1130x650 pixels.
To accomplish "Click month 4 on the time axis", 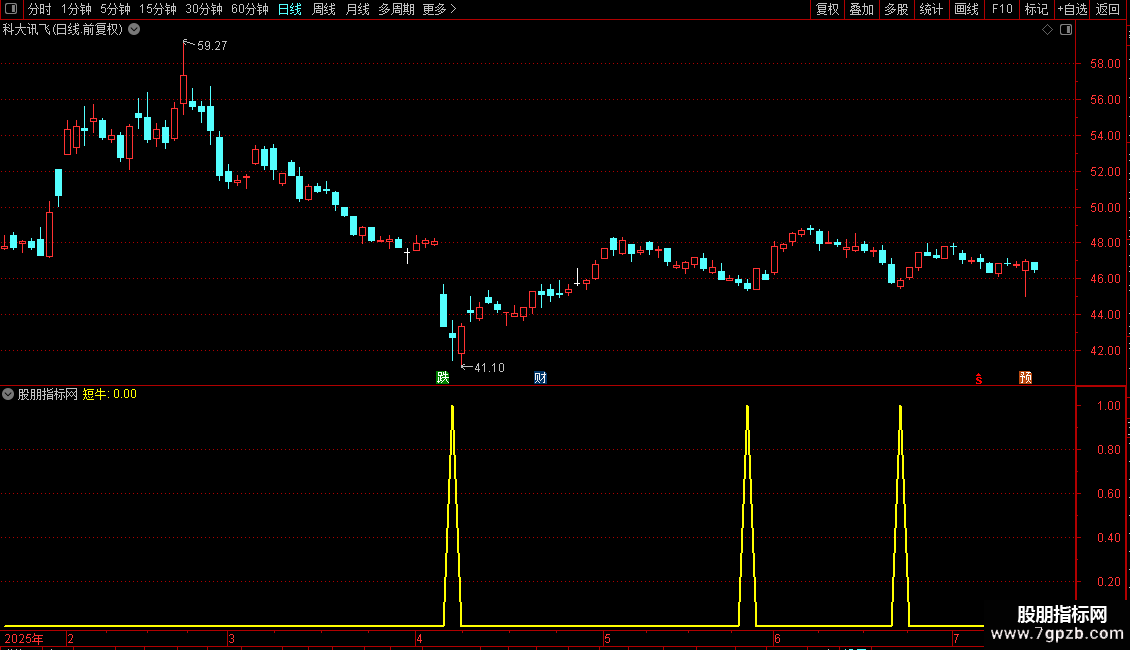I will (419, 638).
